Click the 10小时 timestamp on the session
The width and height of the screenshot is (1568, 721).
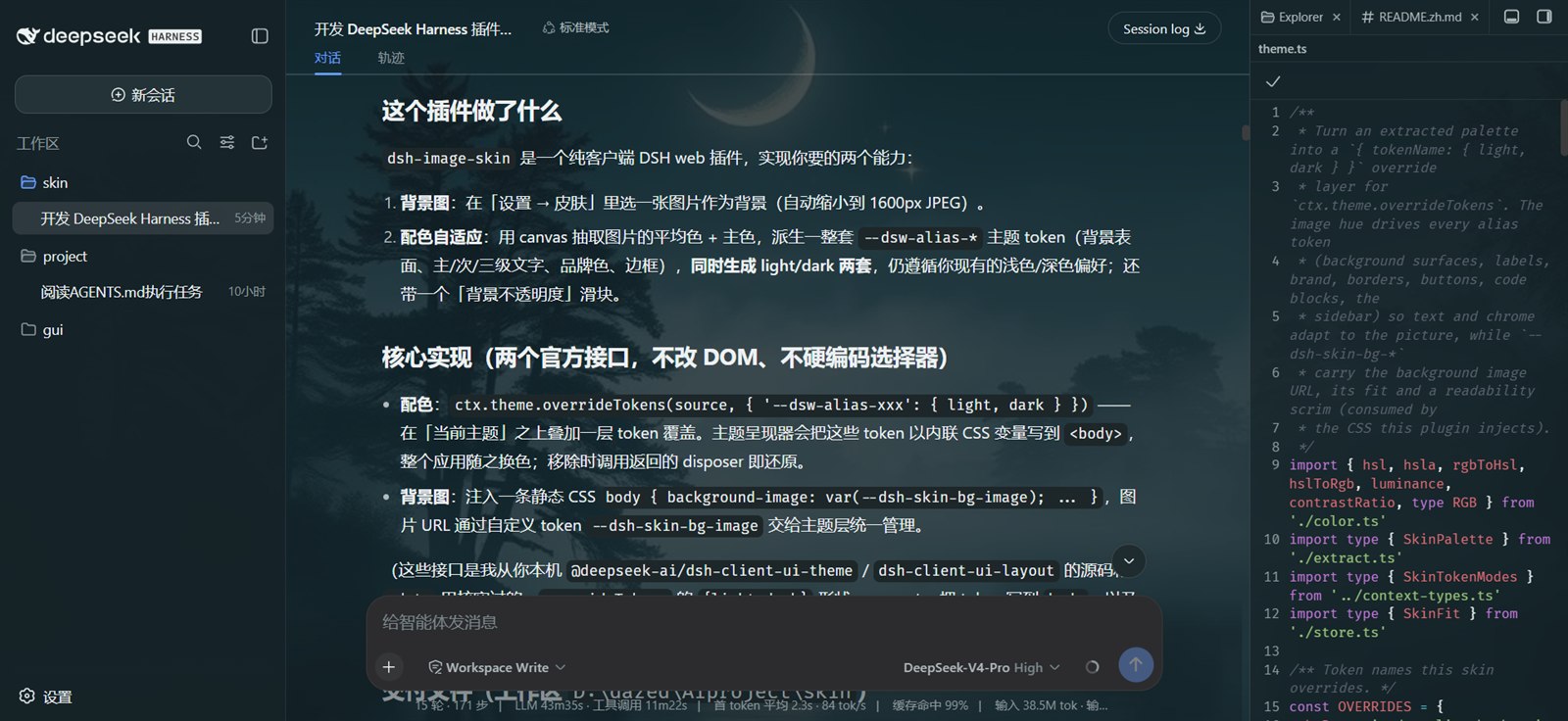click(247, 292)
